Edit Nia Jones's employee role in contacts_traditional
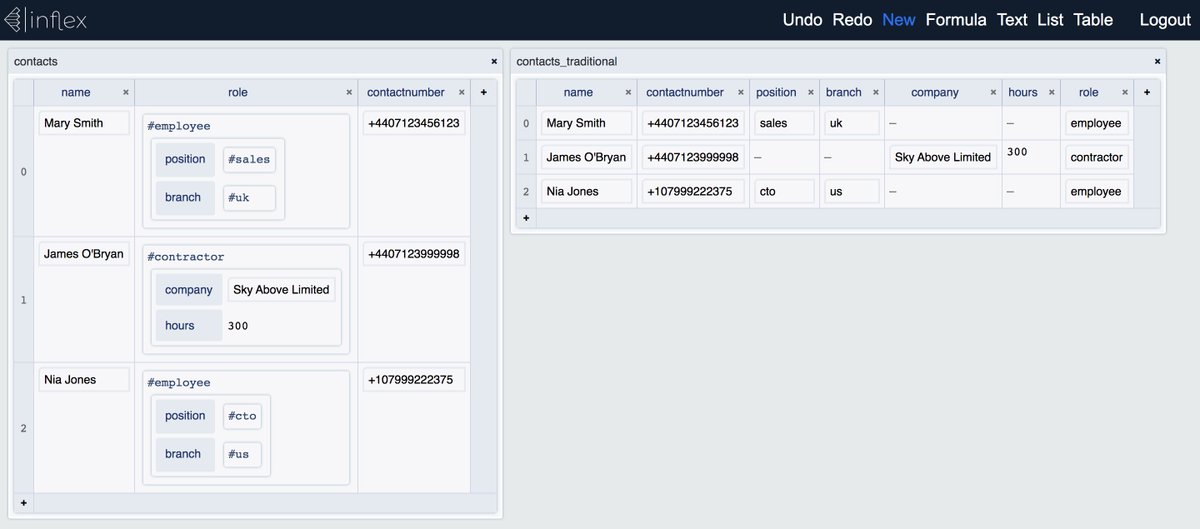 pos(1097,191)
